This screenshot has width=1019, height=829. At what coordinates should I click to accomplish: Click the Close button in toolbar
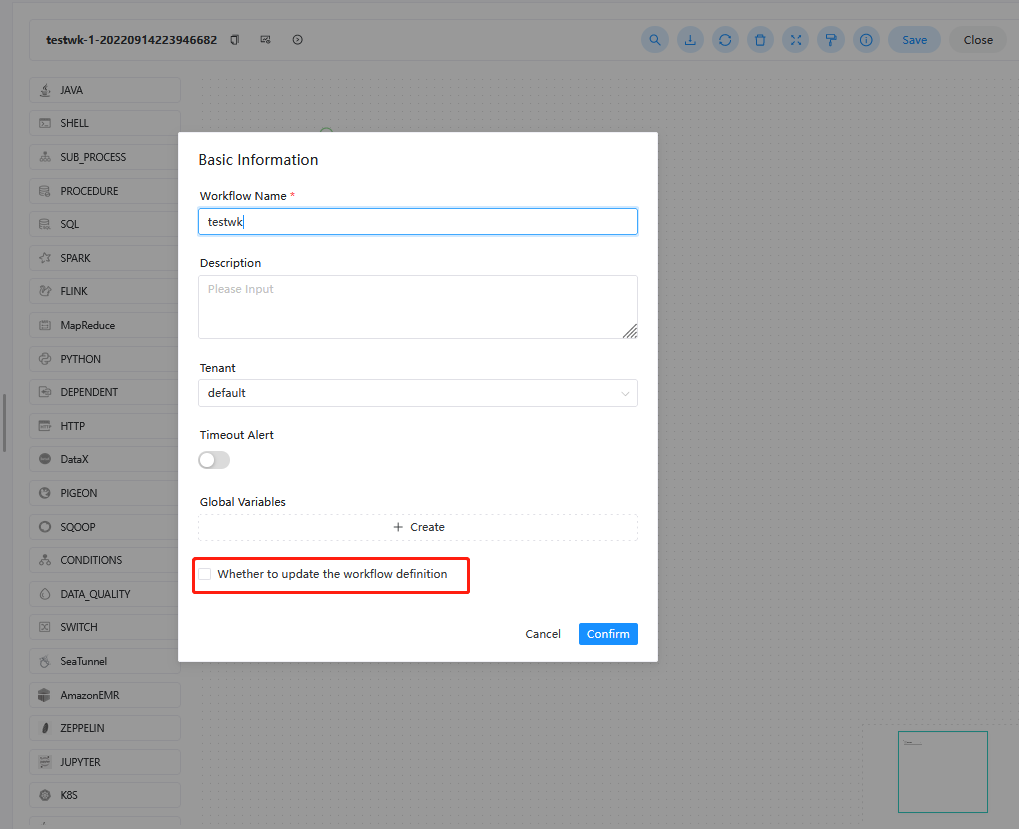pyautogui.click(x=978, y=40)
